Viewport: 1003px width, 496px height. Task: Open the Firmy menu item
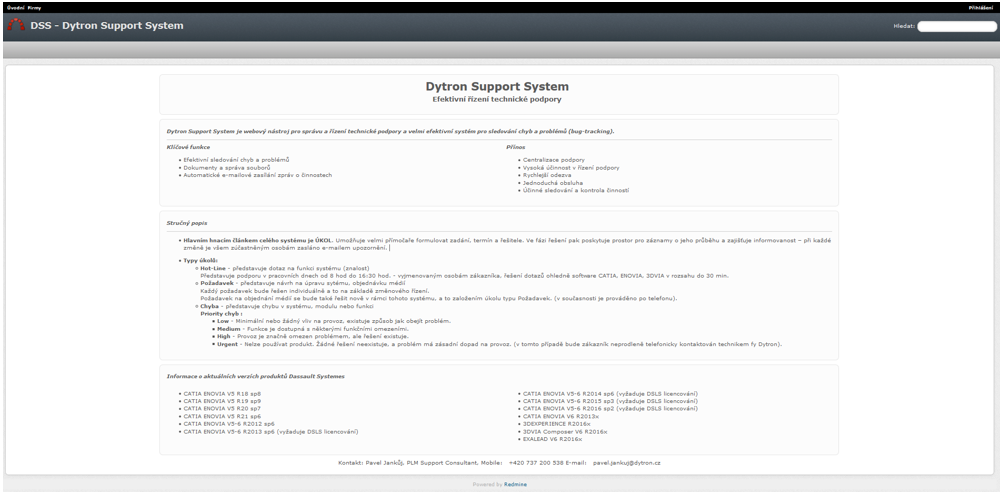click(x=35, y=8)
